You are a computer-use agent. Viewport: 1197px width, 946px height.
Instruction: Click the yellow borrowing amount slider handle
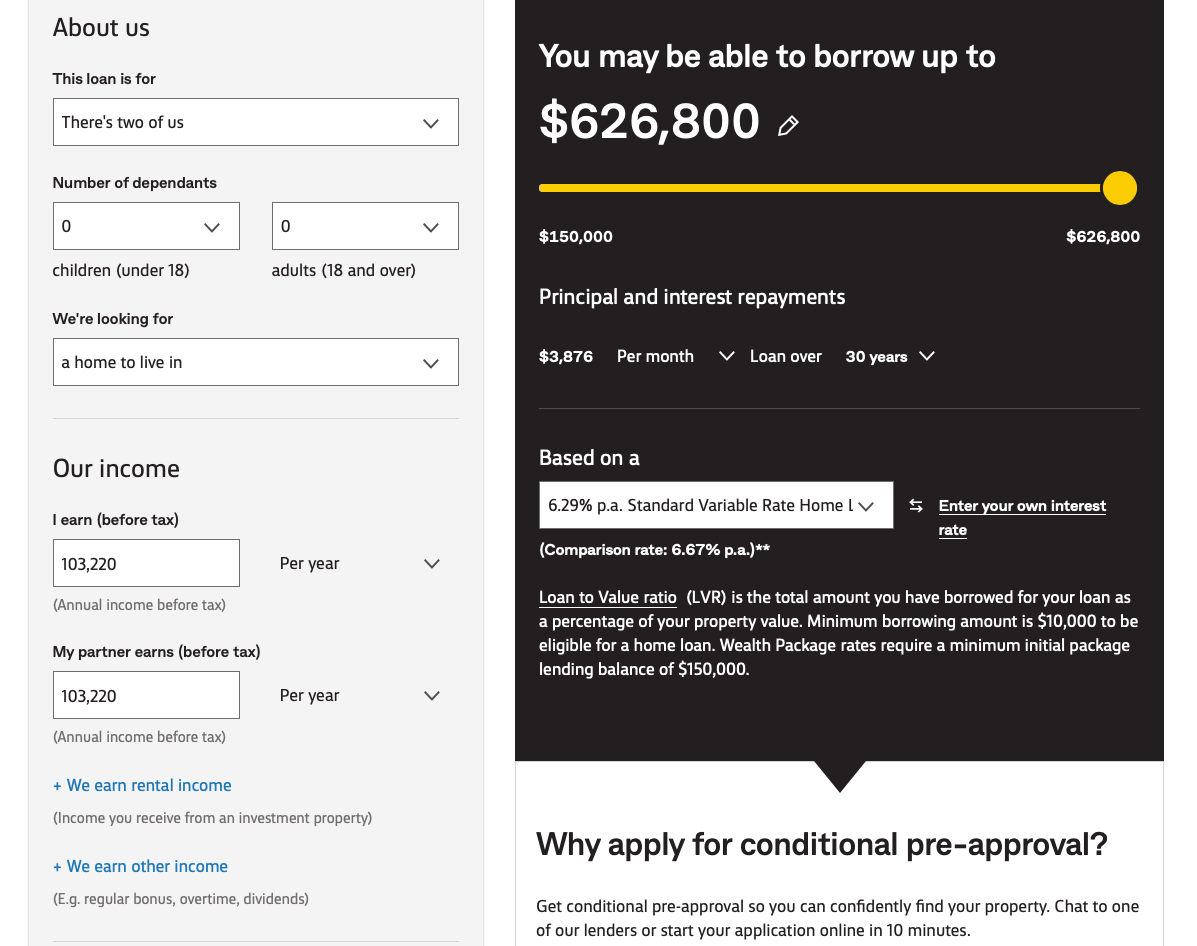coord(1119,188)
